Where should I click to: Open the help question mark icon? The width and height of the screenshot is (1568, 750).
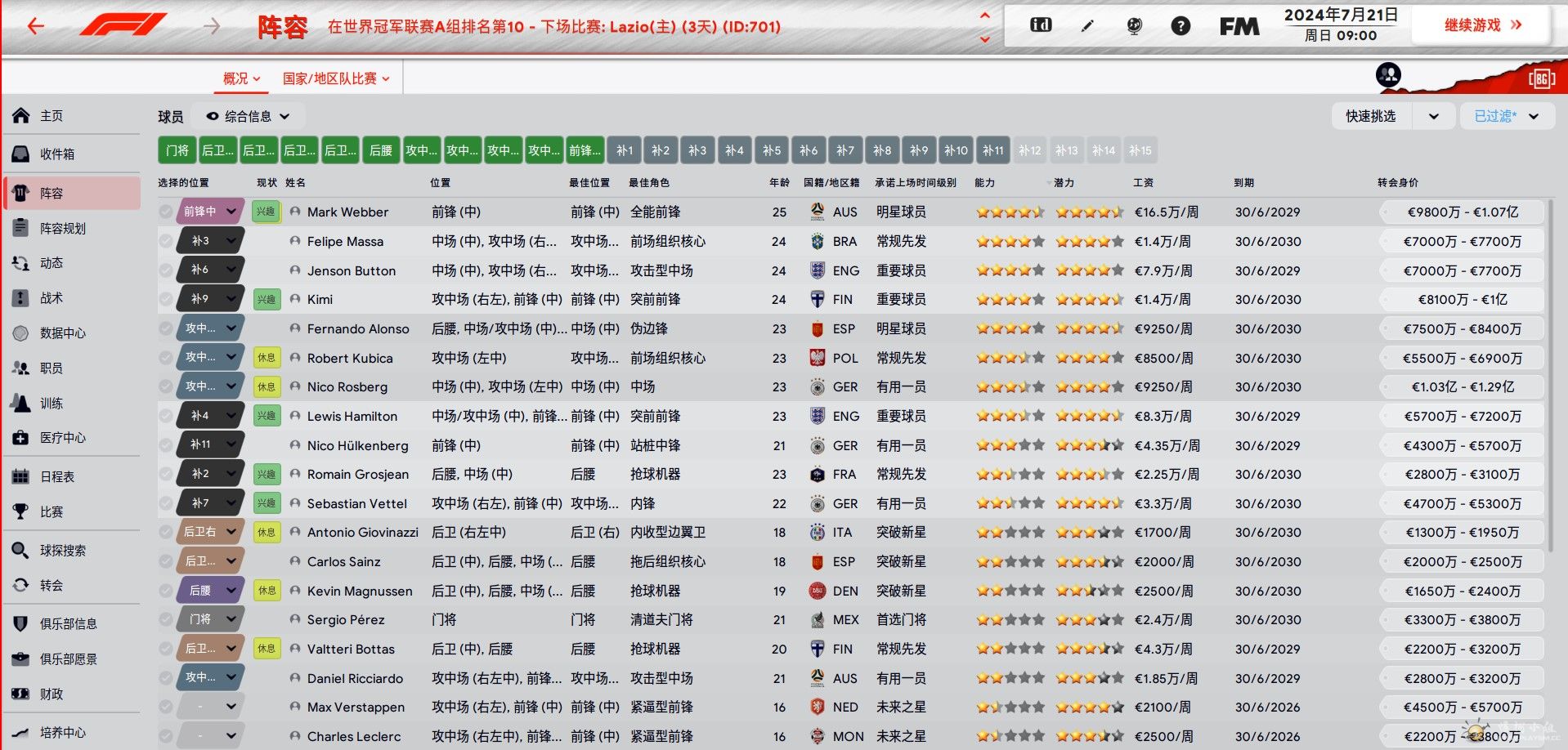point(1180,26)
